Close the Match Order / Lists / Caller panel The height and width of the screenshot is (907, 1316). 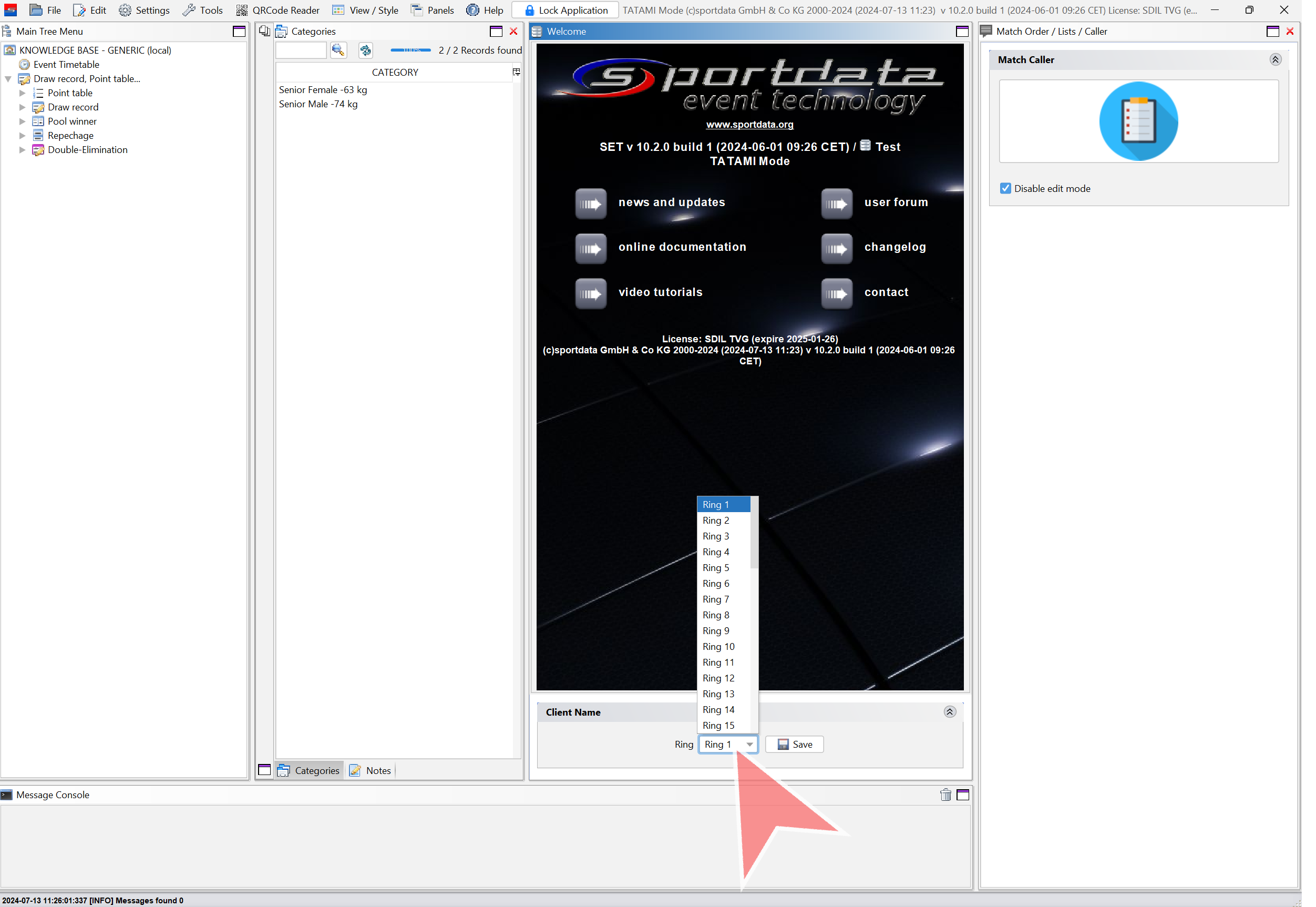[x=1290, y=31]
